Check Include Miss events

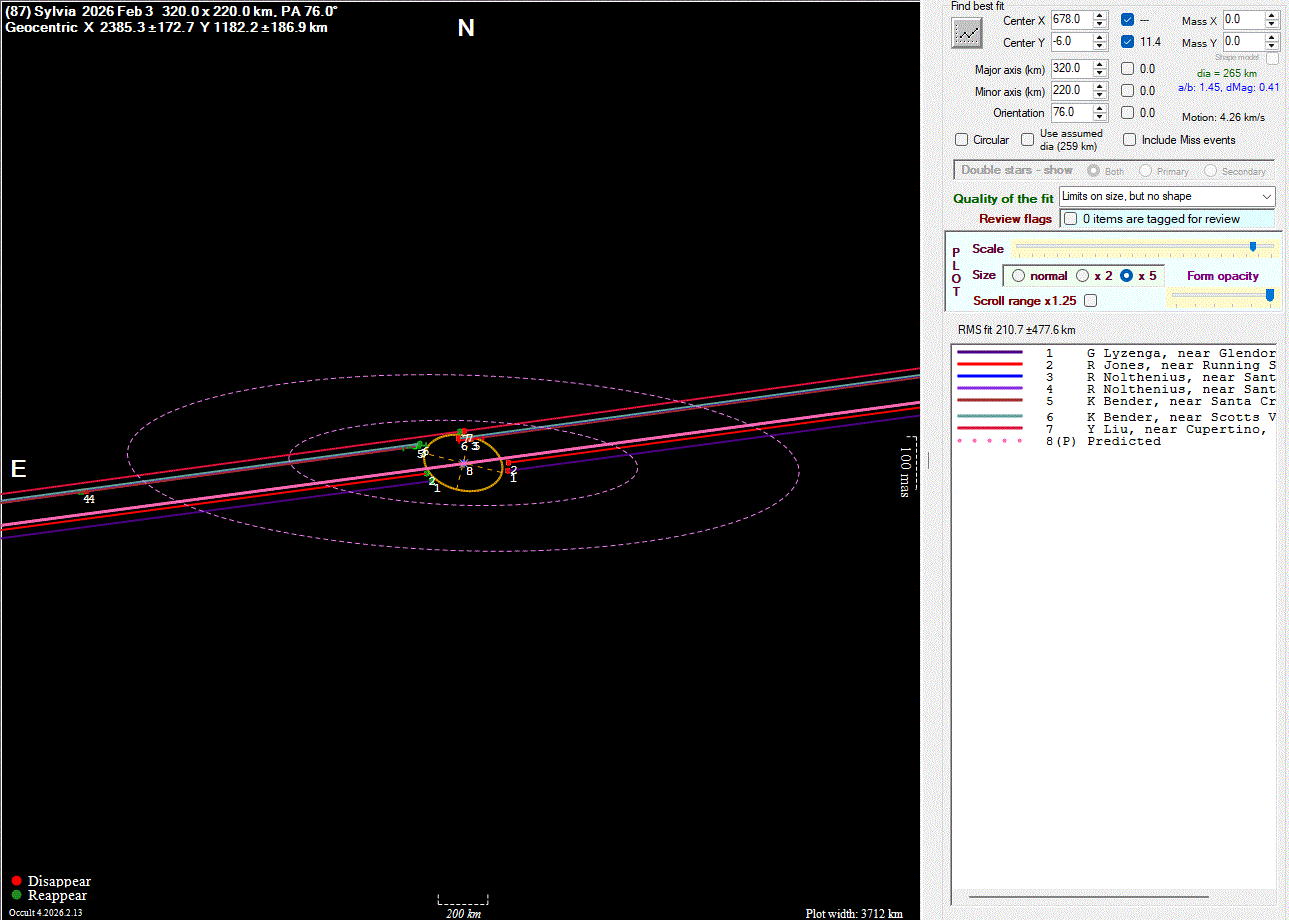(1130, 140)
